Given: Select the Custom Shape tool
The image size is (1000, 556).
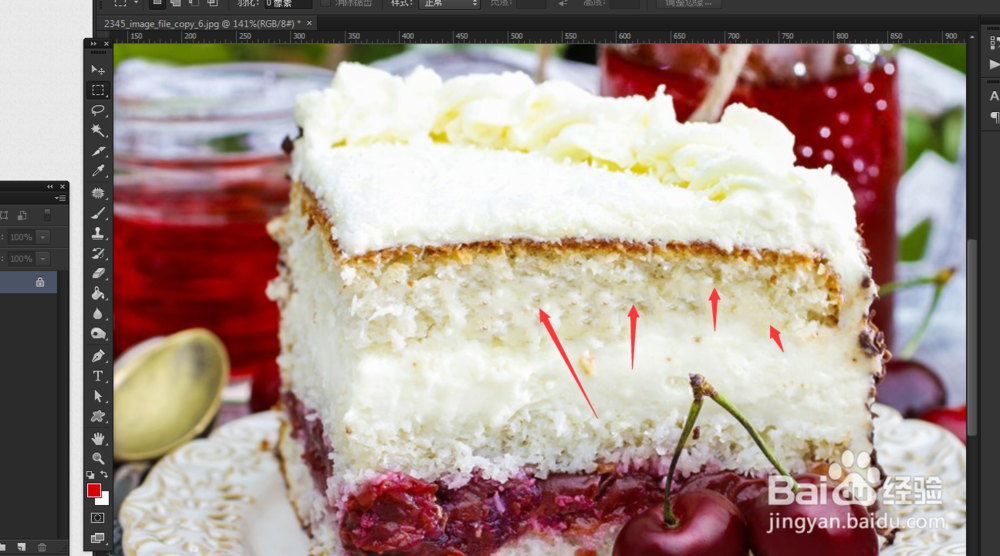Looking at the screenshot, I should (98, 416).
